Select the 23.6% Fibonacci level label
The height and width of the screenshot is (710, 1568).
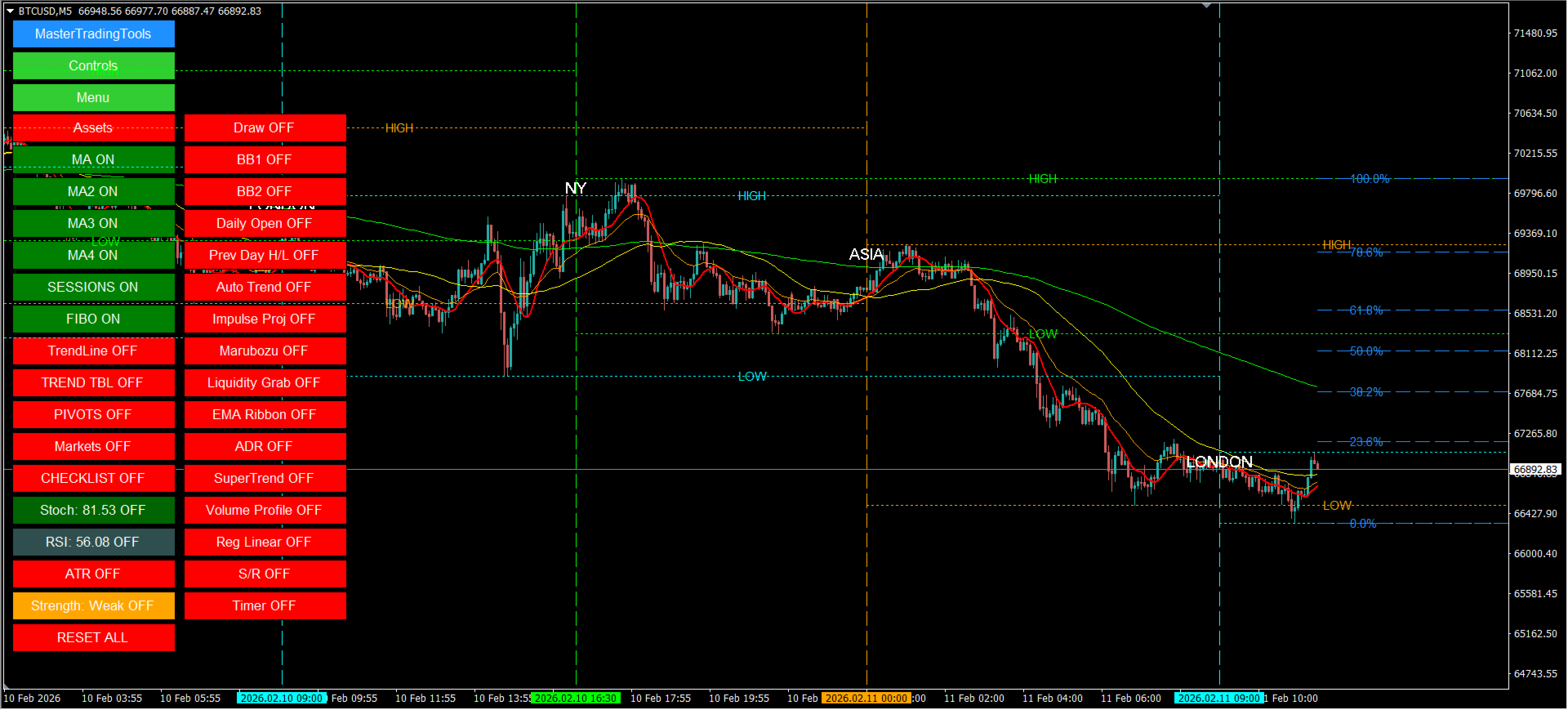(1366, 443)
